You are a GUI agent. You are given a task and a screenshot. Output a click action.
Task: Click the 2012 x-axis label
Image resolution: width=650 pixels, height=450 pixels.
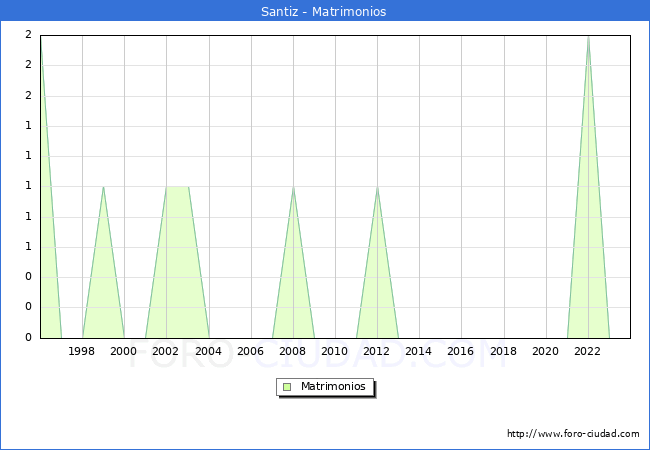click(x=376, y=351)
